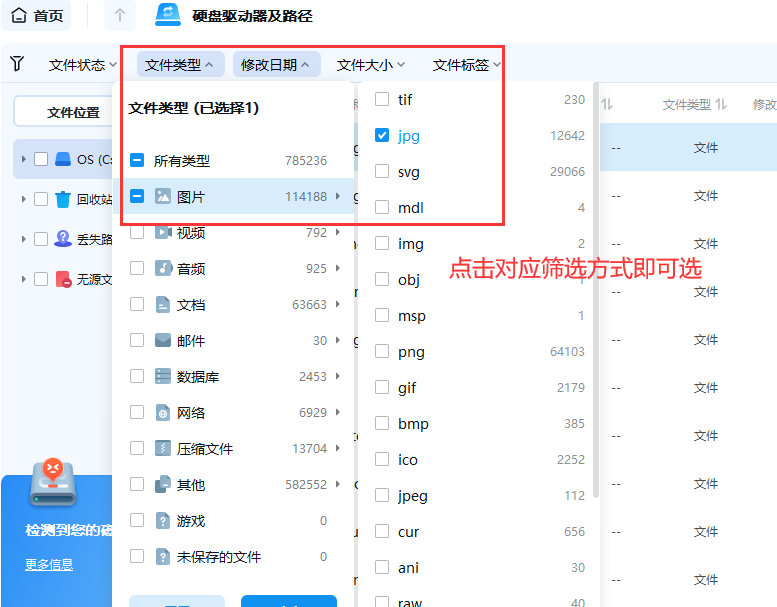Switch to the 文件位置 tab
This screenshot has height=607, width=777.
[64, 112]
